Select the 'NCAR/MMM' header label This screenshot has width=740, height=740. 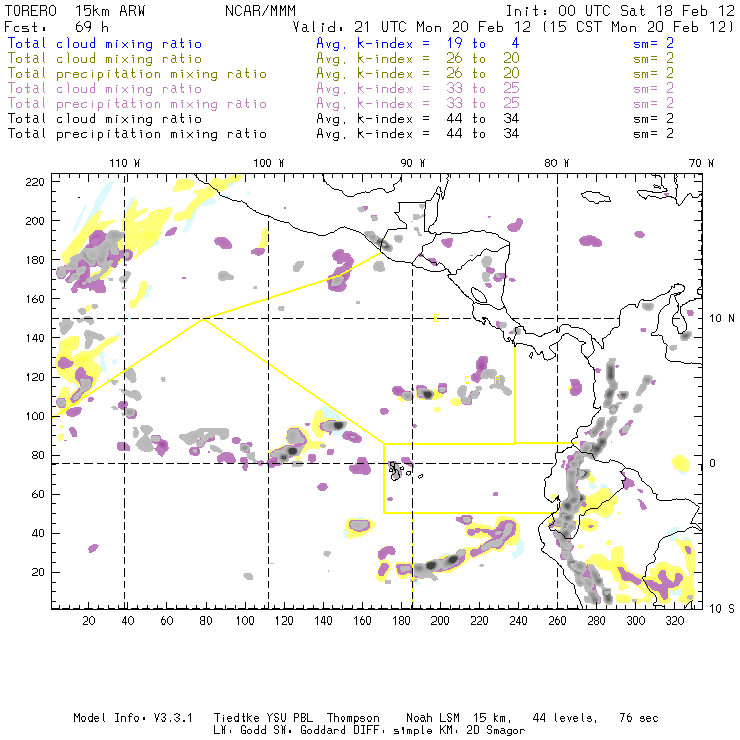pos(260,11)
